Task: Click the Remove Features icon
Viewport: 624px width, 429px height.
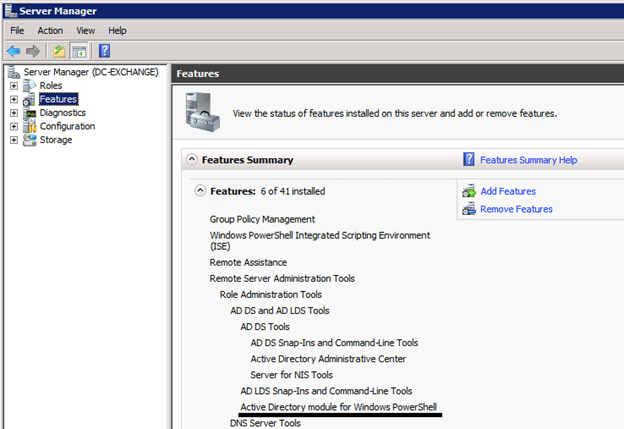Action: tap(469, 209)
